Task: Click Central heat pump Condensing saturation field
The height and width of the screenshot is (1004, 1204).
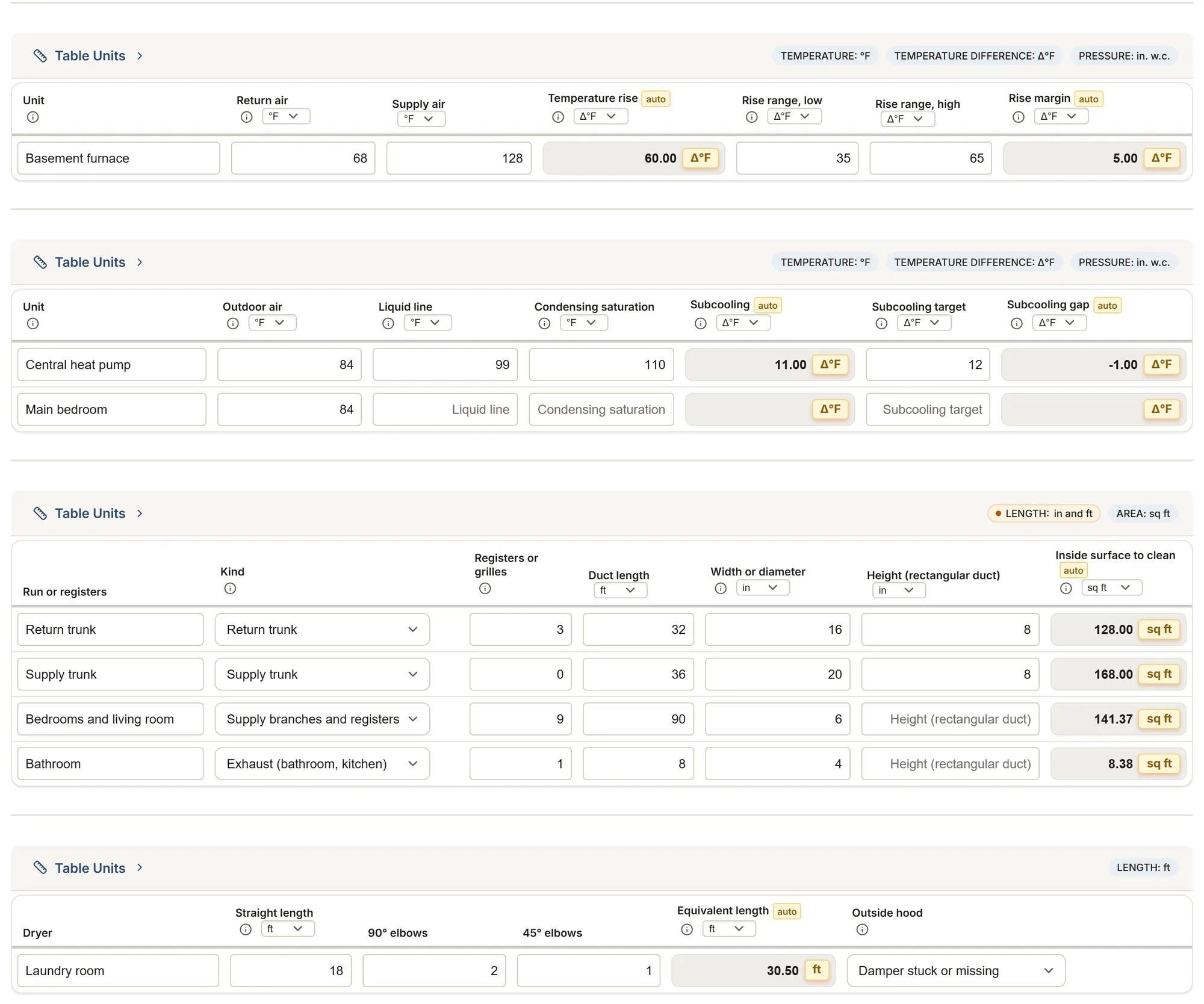Action: click(x=601, y=365)
